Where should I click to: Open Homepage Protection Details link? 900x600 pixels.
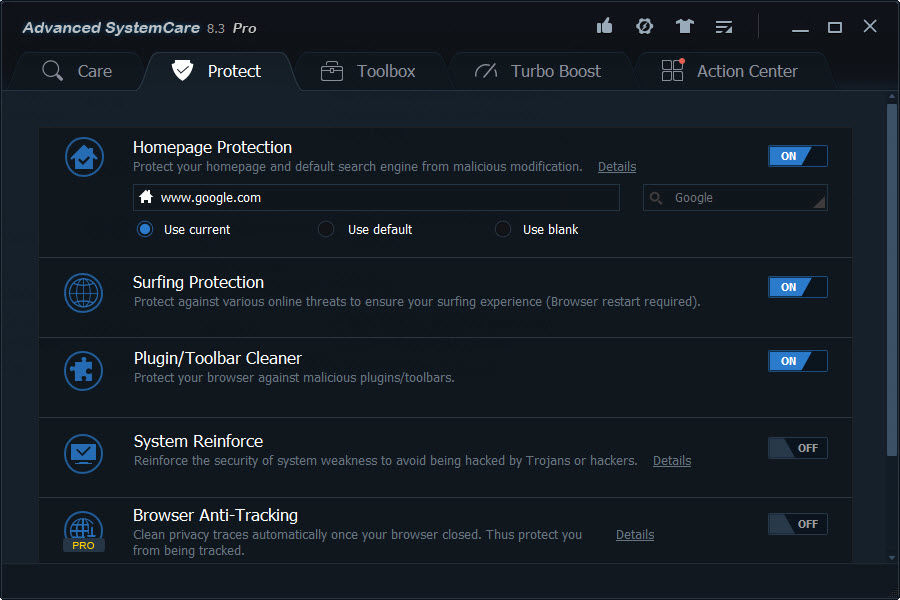617,167
